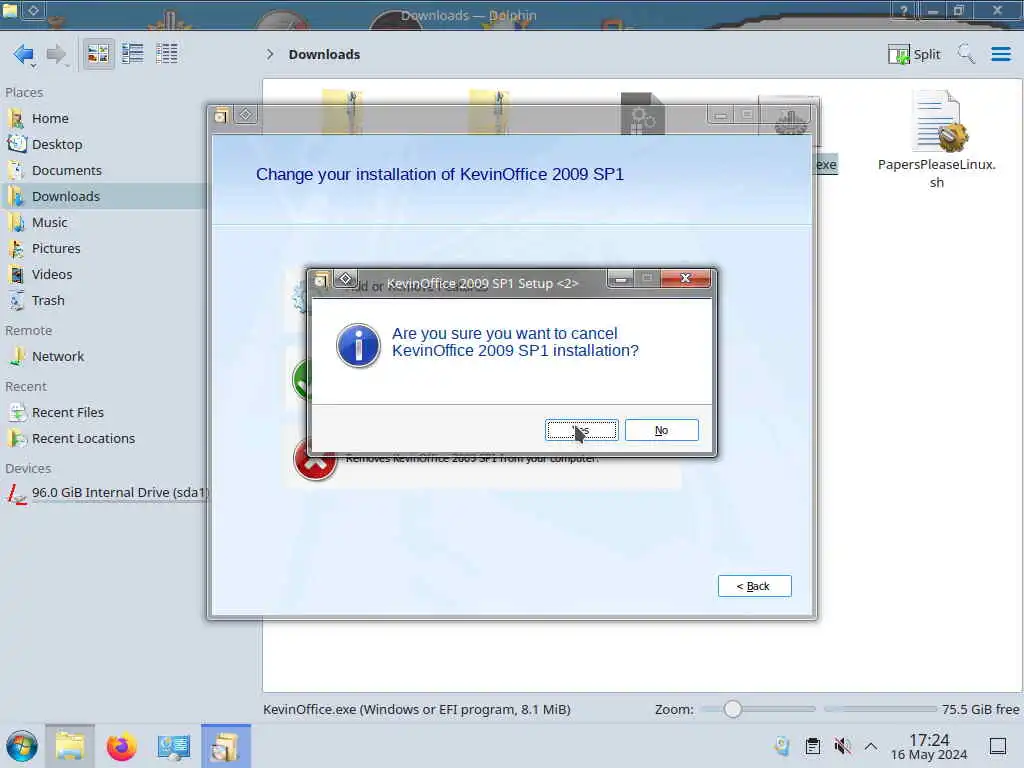The image size is (1024, 768).
Task: Focus the KevinOffice installer taskbar entry
Action: pyautogui.click(x=225, y=746)
